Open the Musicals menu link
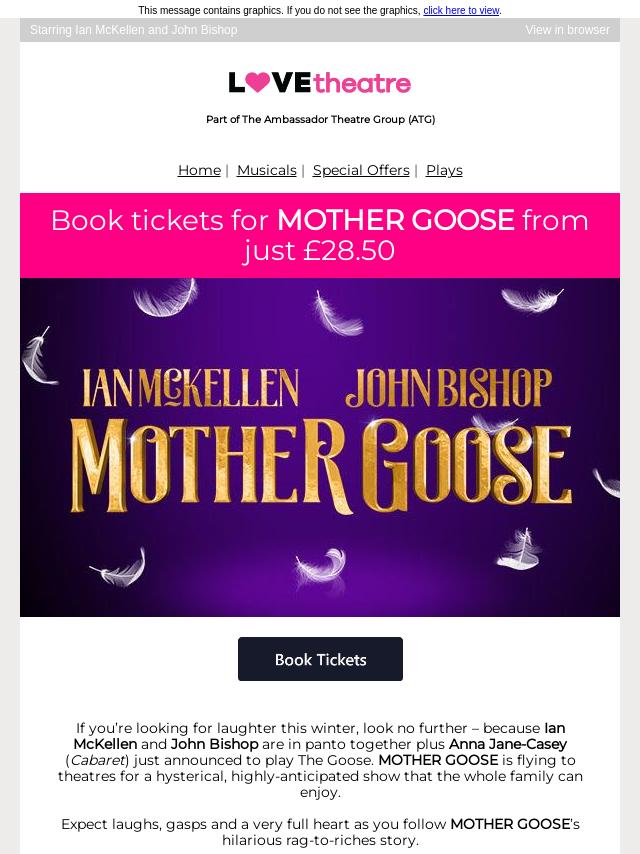 point(267,170)
